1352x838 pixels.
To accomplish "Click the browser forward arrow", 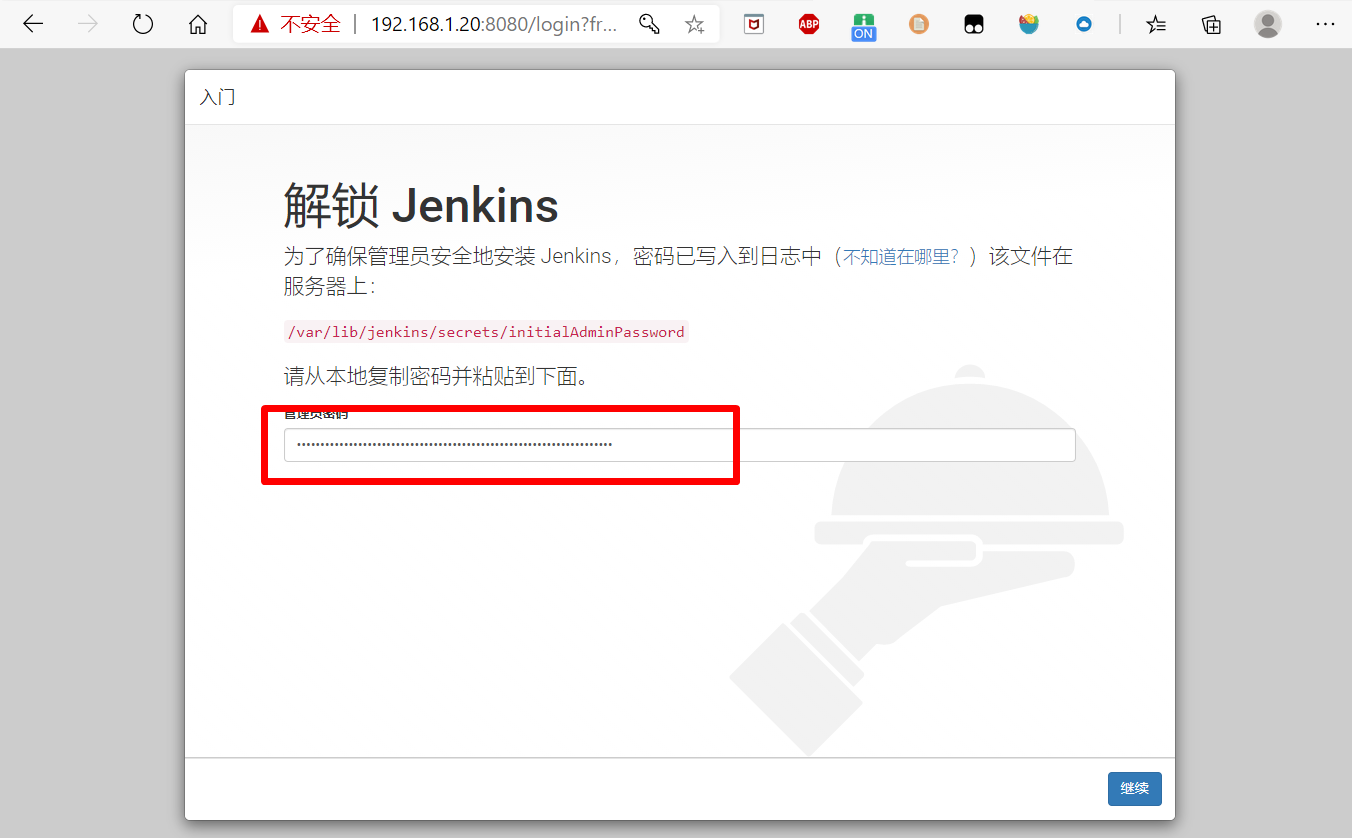I will 88,24.
